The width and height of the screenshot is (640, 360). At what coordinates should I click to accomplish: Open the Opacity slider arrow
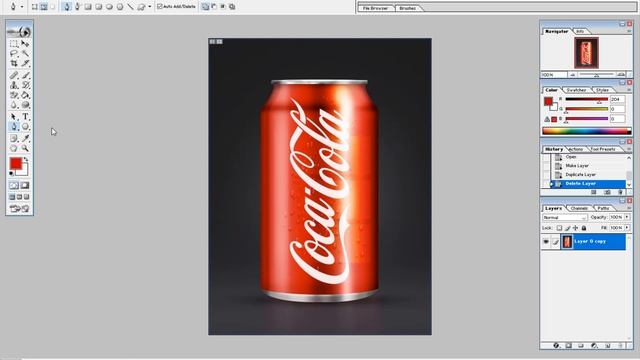click(627, 217)
